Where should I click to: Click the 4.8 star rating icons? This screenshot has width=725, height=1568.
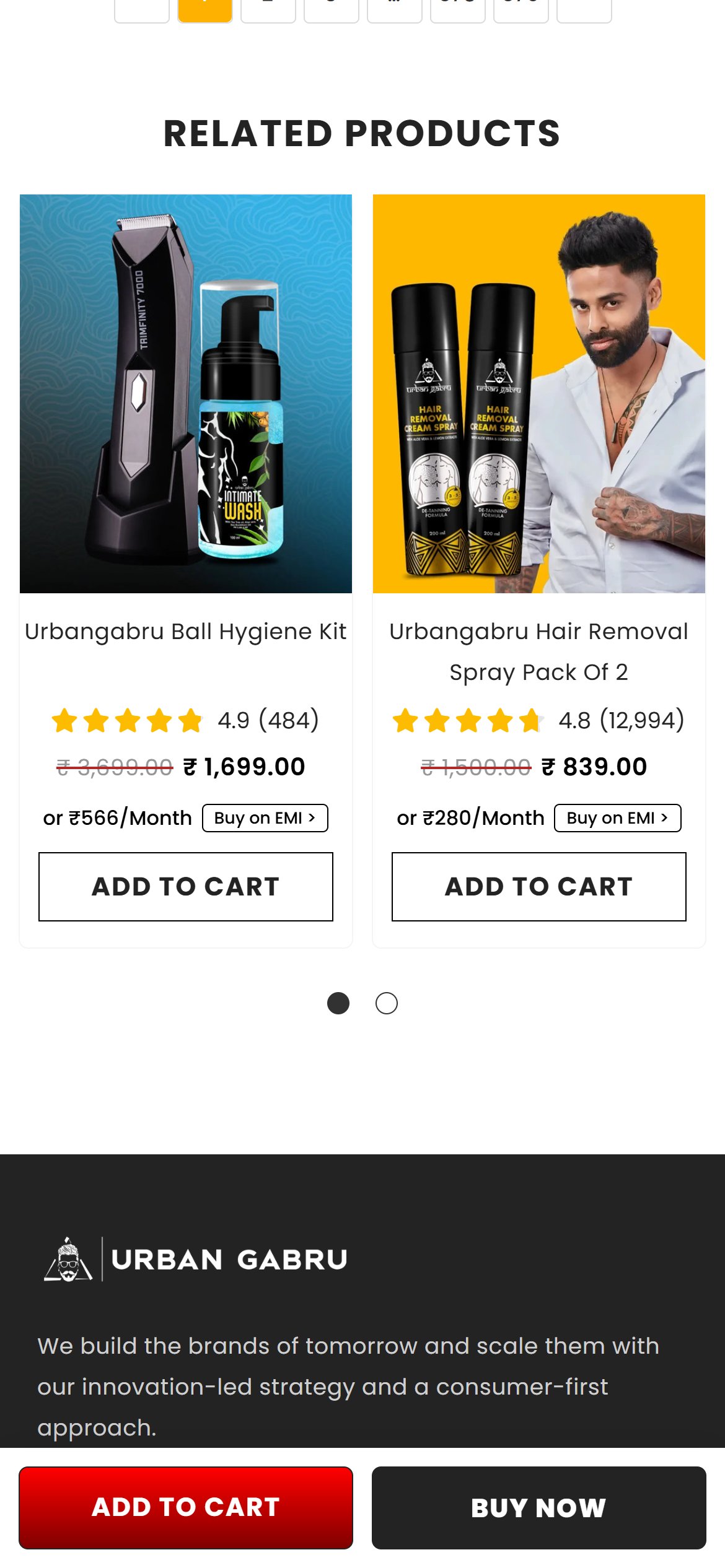pyautogui.click(x=468, y=721)
